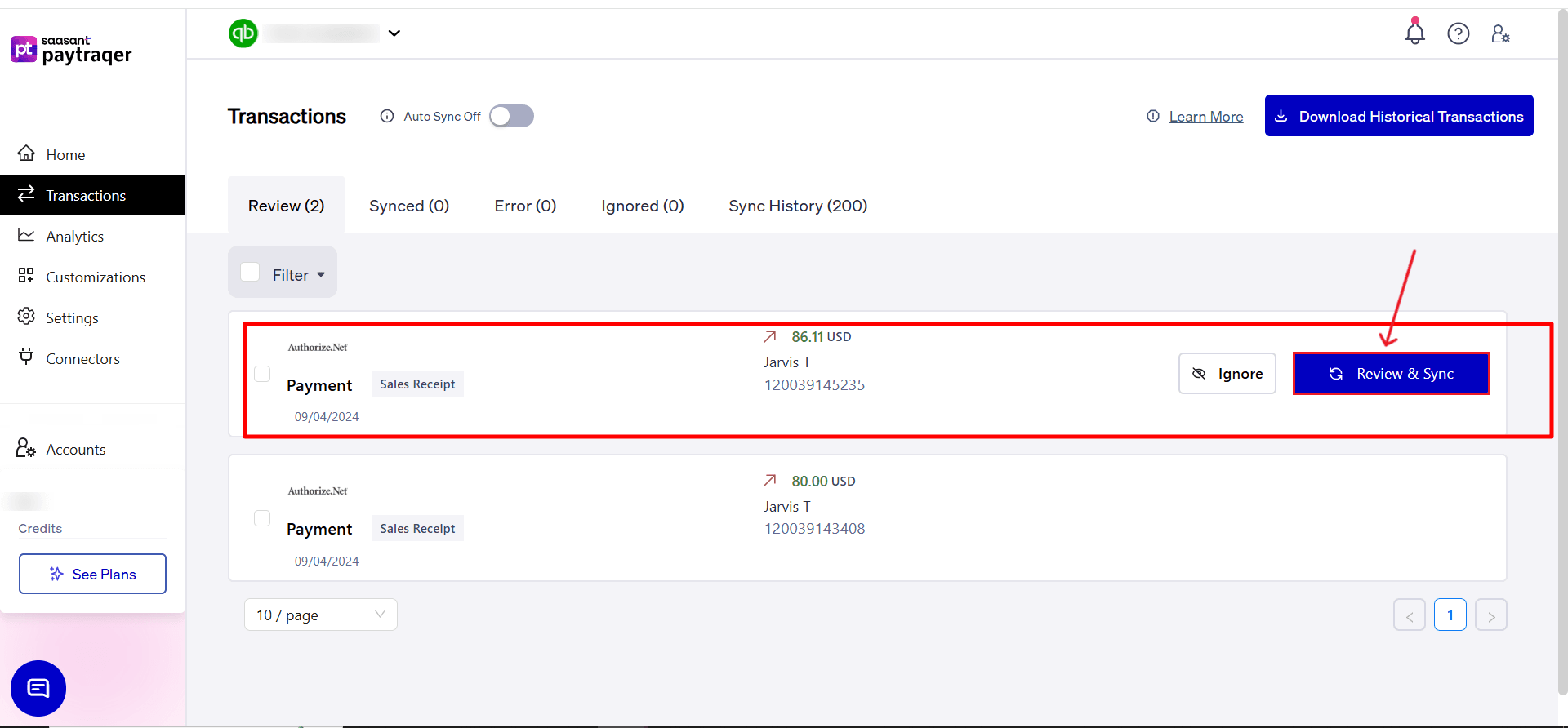
Task: Switch to the Review (2) tab
Action: point(287,206)
